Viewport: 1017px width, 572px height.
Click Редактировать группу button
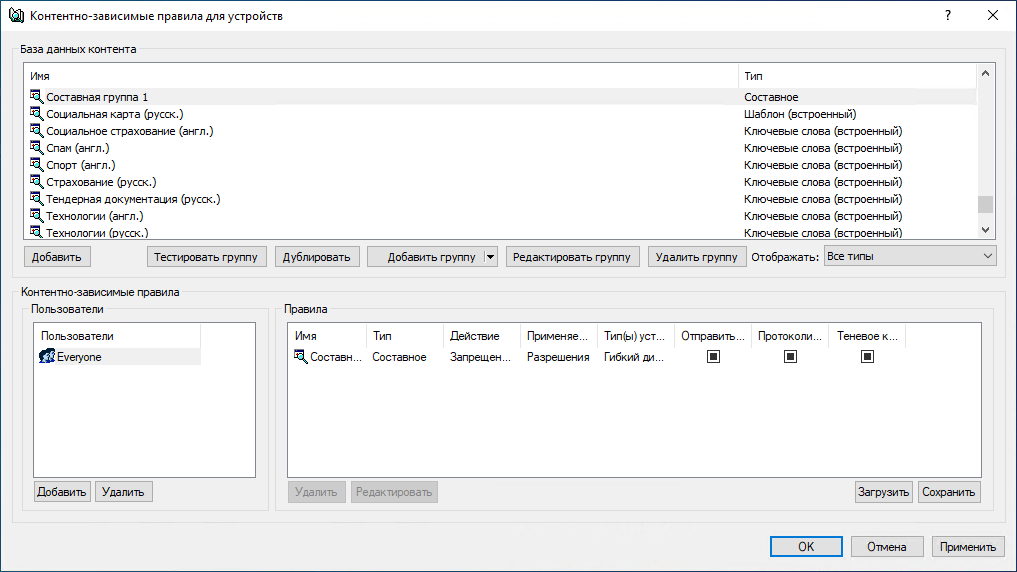coord(572,257)
